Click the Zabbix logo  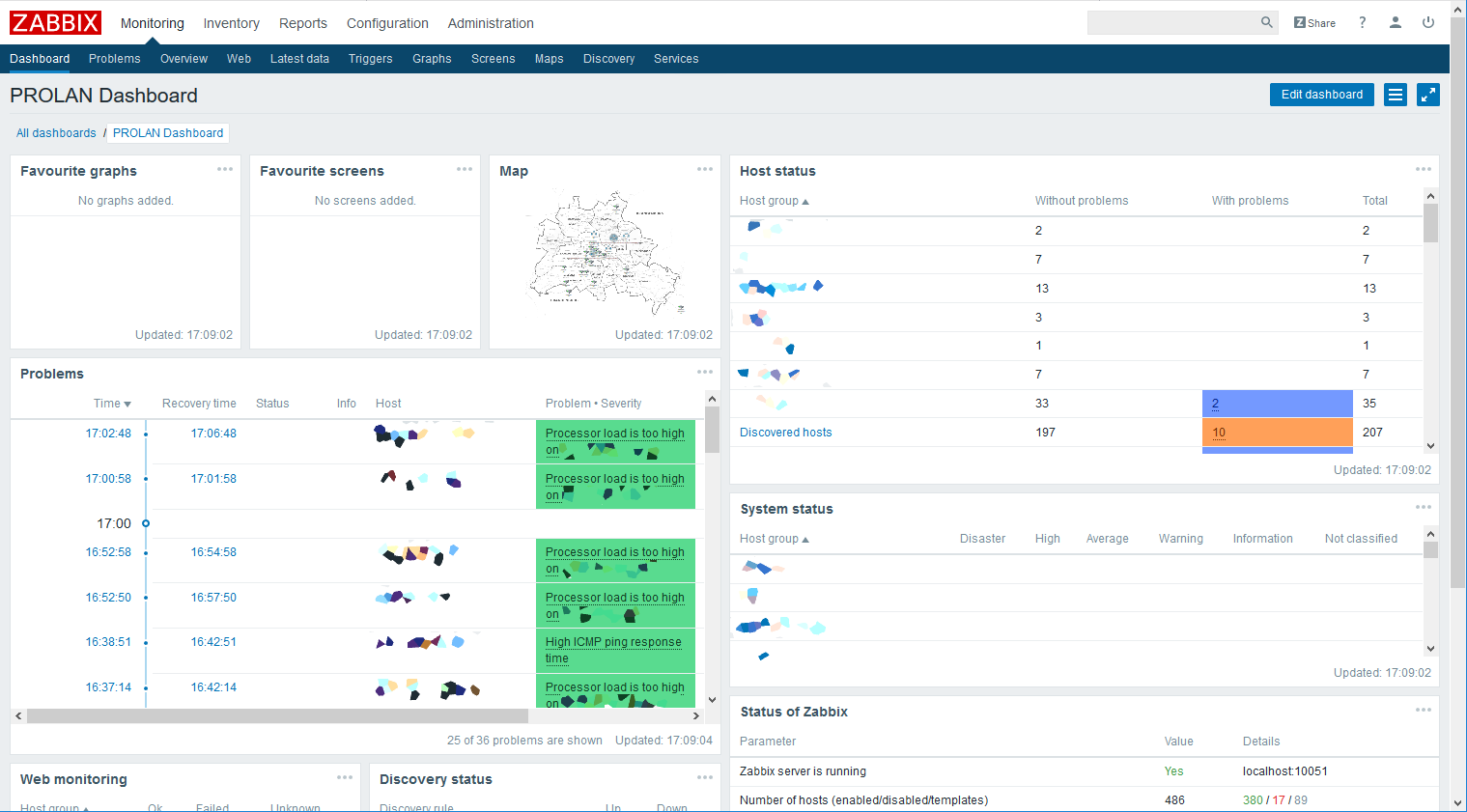[x=55, y=23]
